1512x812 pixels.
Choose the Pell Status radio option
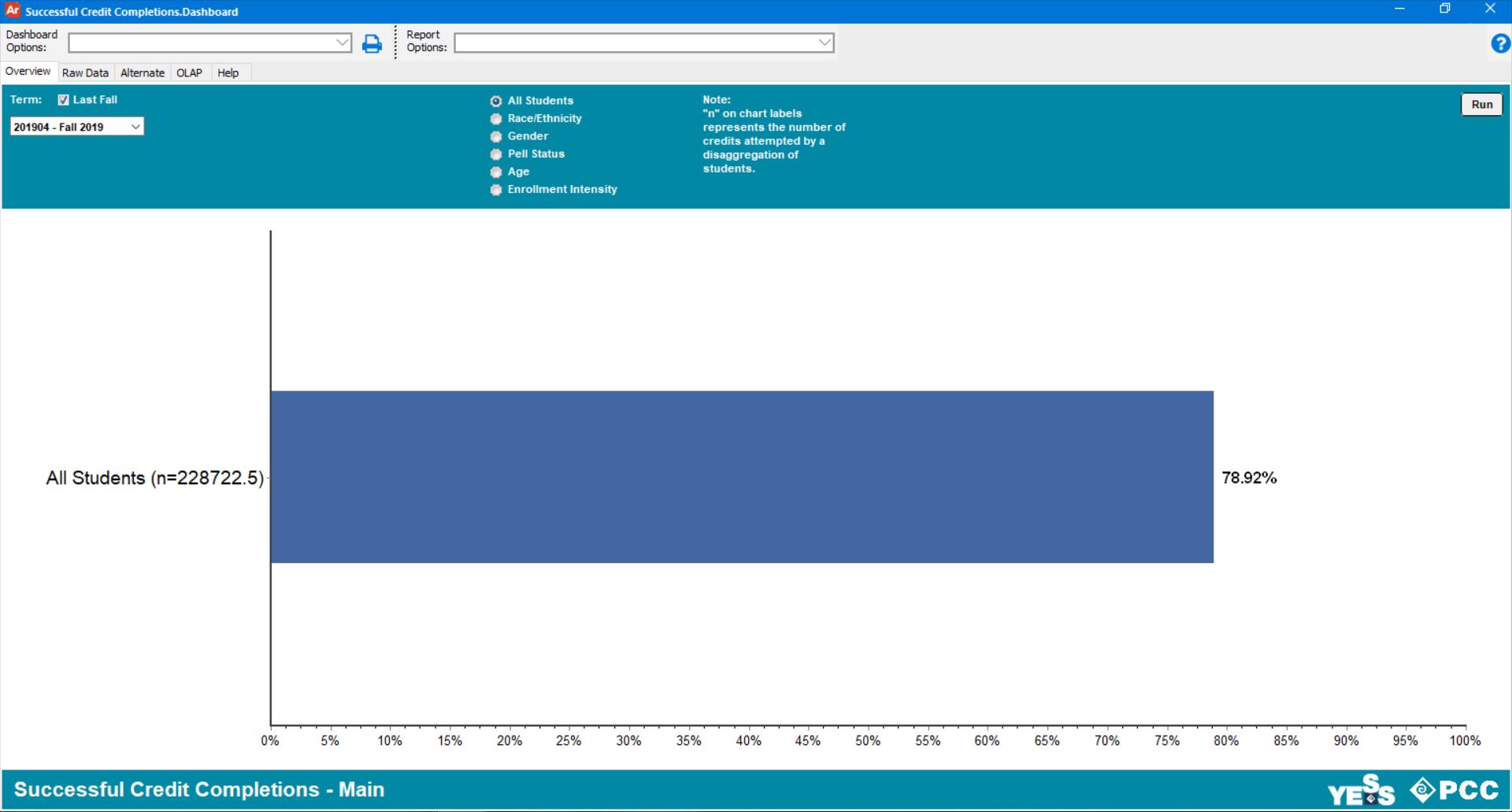pos(496,154)
